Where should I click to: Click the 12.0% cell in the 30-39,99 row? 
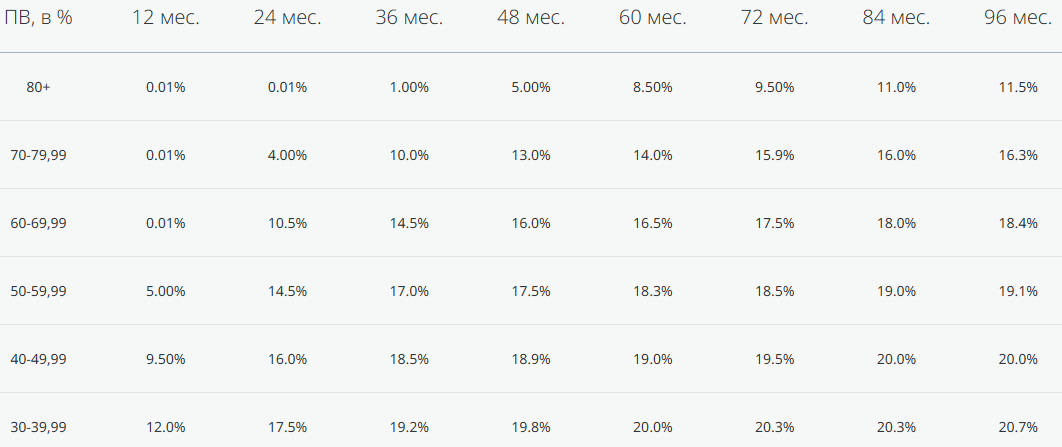[x=166, y=427]
